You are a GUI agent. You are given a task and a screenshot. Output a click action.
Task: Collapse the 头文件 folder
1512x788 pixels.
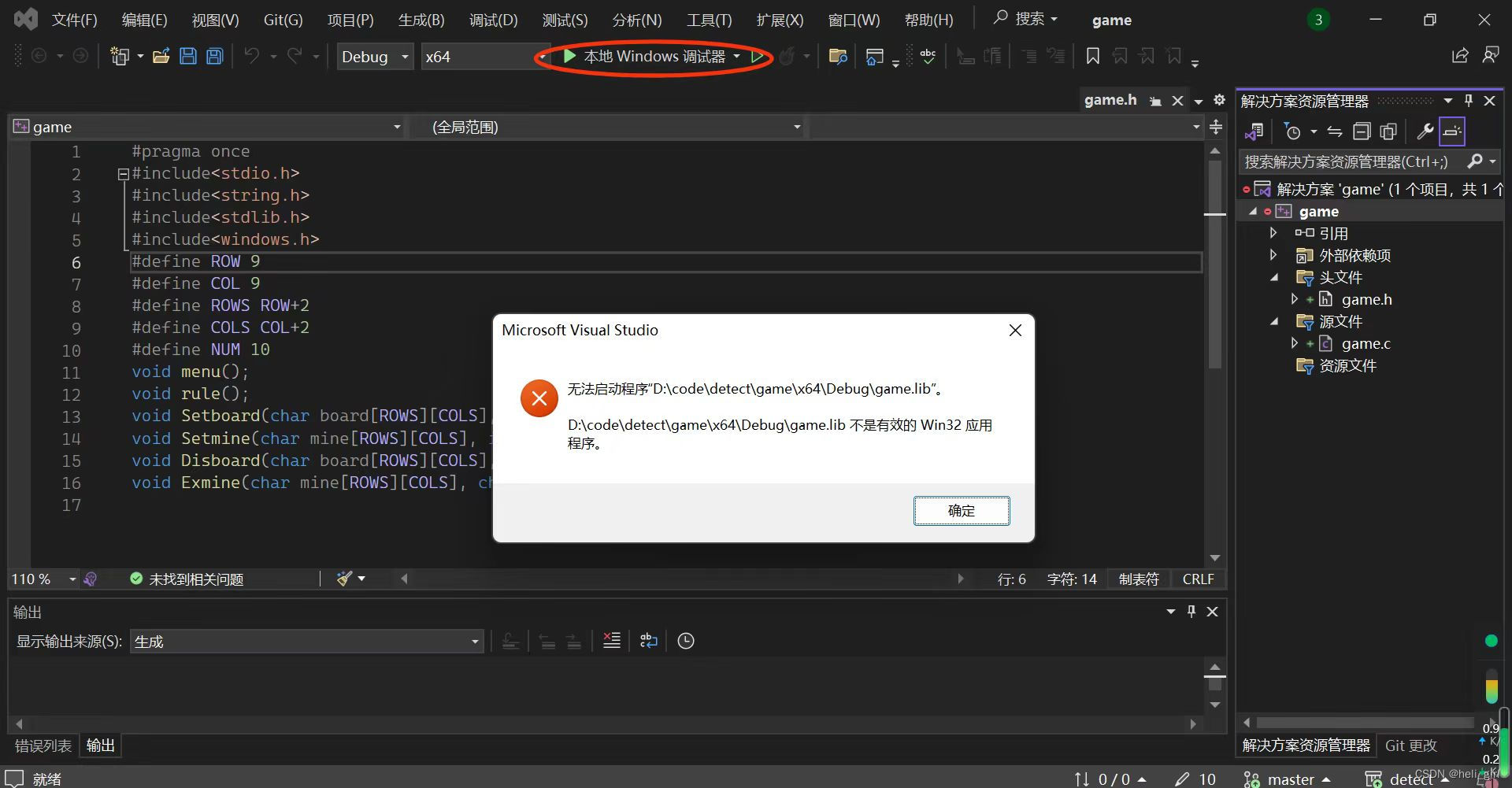[1274, 277]
